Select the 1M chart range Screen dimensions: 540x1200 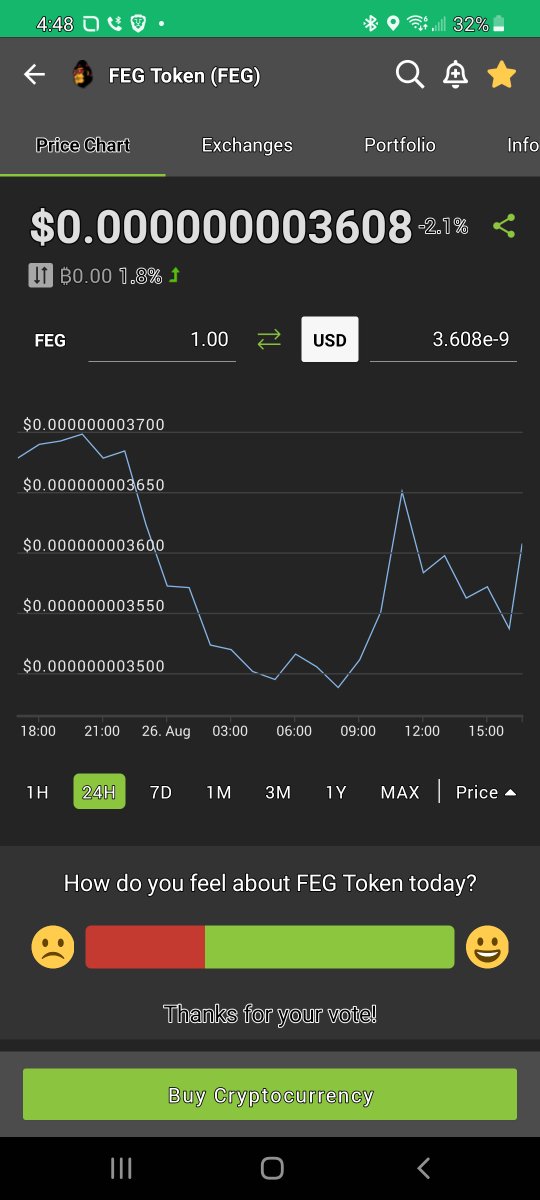[219, 792]
